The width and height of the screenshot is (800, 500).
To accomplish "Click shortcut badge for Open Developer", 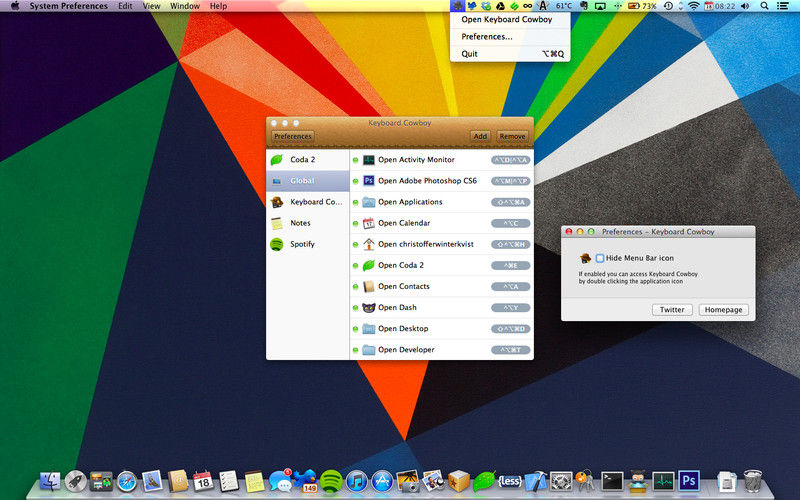I will pos(511,350).
